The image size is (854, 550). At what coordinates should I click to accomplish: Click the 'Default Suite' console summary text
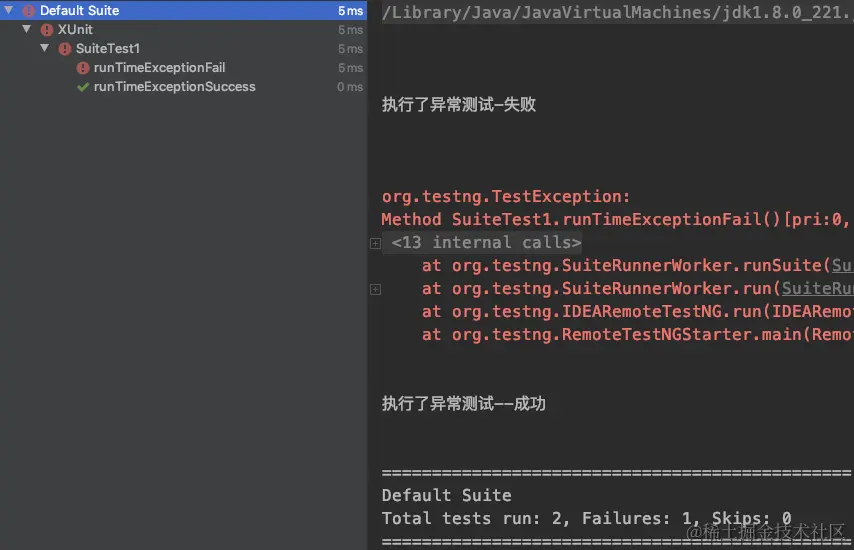(447, 495)
